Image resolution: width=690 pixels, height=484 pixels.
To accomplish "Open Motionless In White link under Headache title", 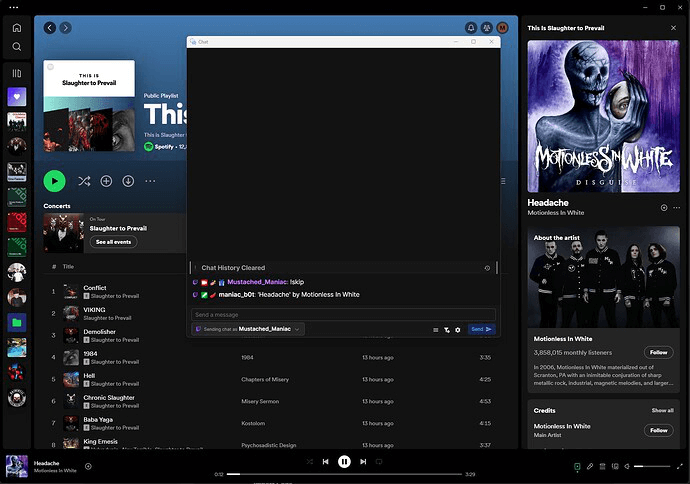I will [556, 213].
